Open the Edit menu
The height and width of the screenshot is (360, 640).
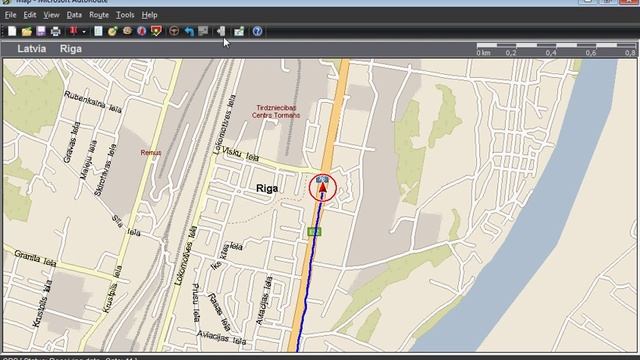pyautogui.click(x=30, y=15)
